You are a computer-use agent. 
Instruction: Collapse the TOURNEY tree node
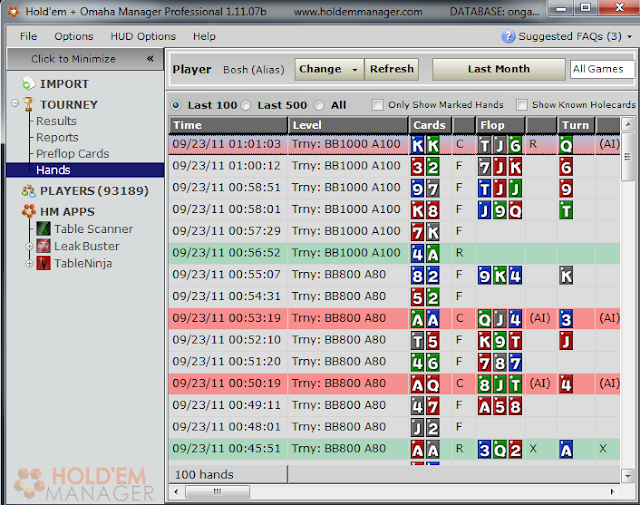click(15, 103)
